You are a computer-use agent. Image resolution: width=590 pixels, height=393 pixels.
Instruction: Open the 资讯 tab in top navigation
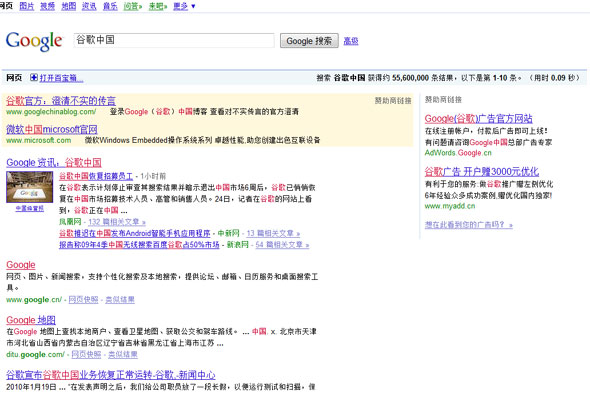coord(89,6)
